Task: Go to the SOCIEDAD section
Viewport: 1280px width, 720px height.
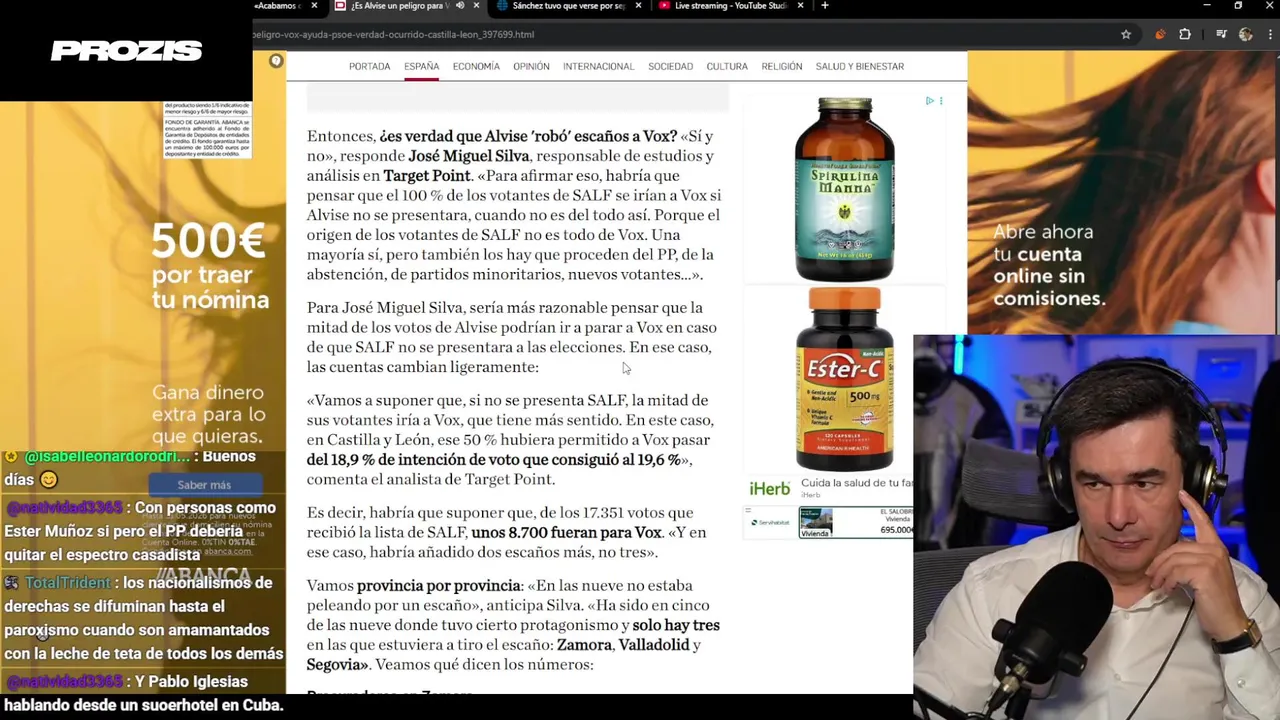Action: point(670,66)
